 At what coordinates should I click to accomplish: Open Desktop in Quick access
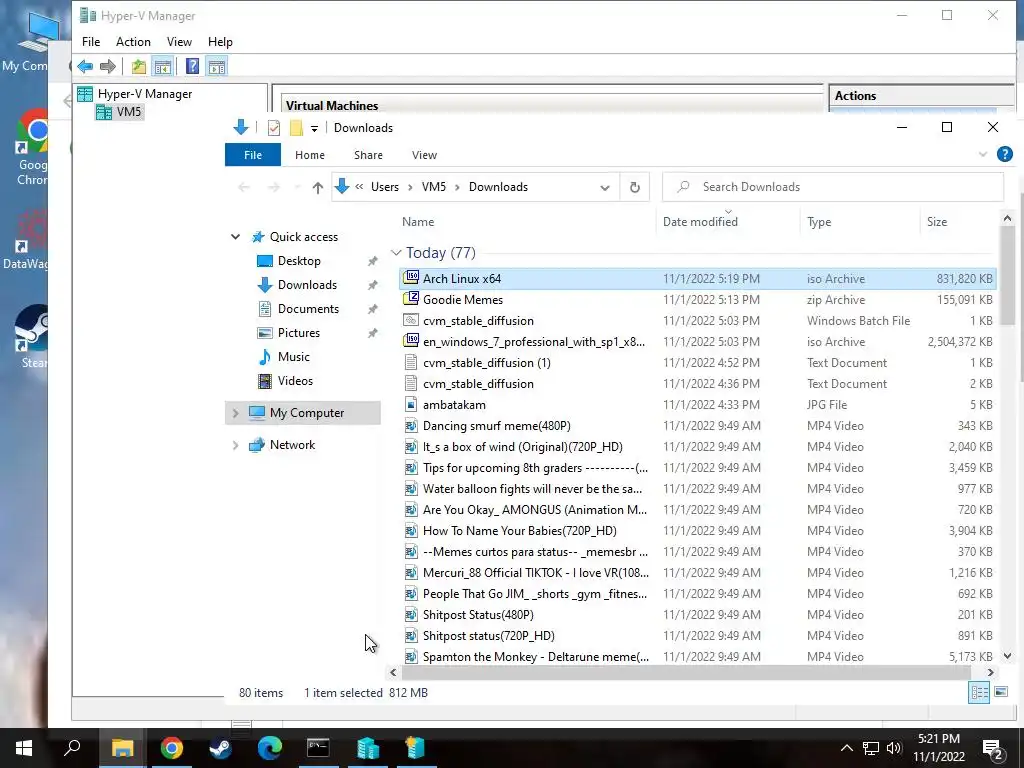(298, 261)
